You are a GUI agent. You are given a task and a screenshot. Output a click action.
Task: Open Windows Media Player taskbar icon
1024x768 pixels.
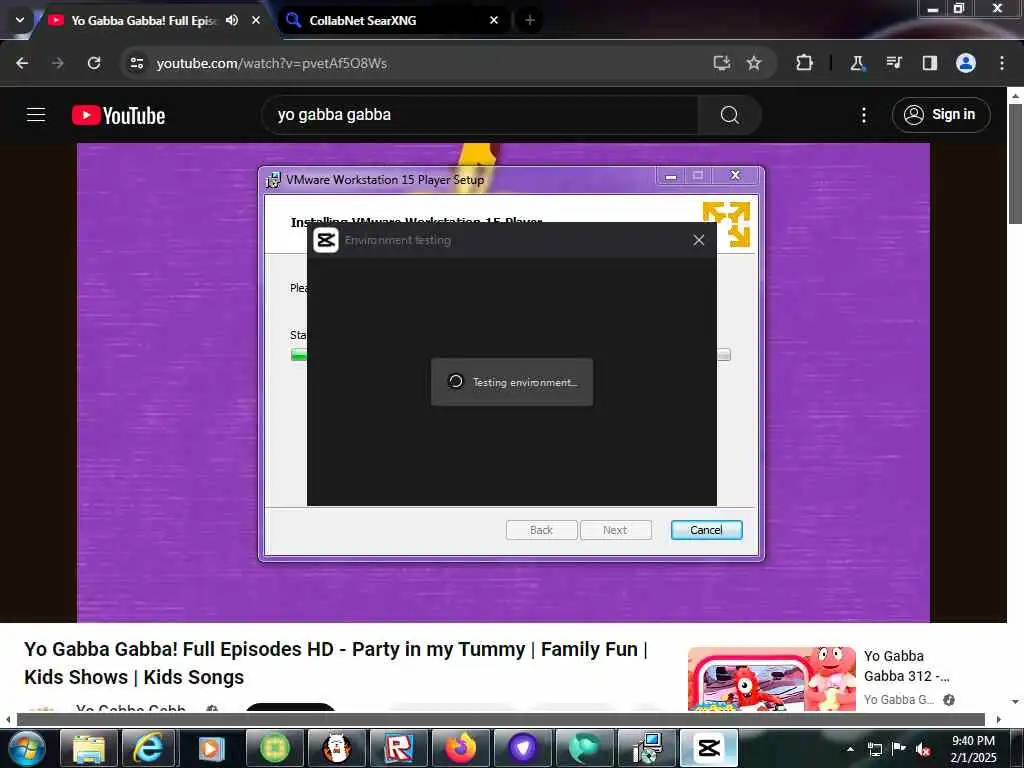pos(210,748)
